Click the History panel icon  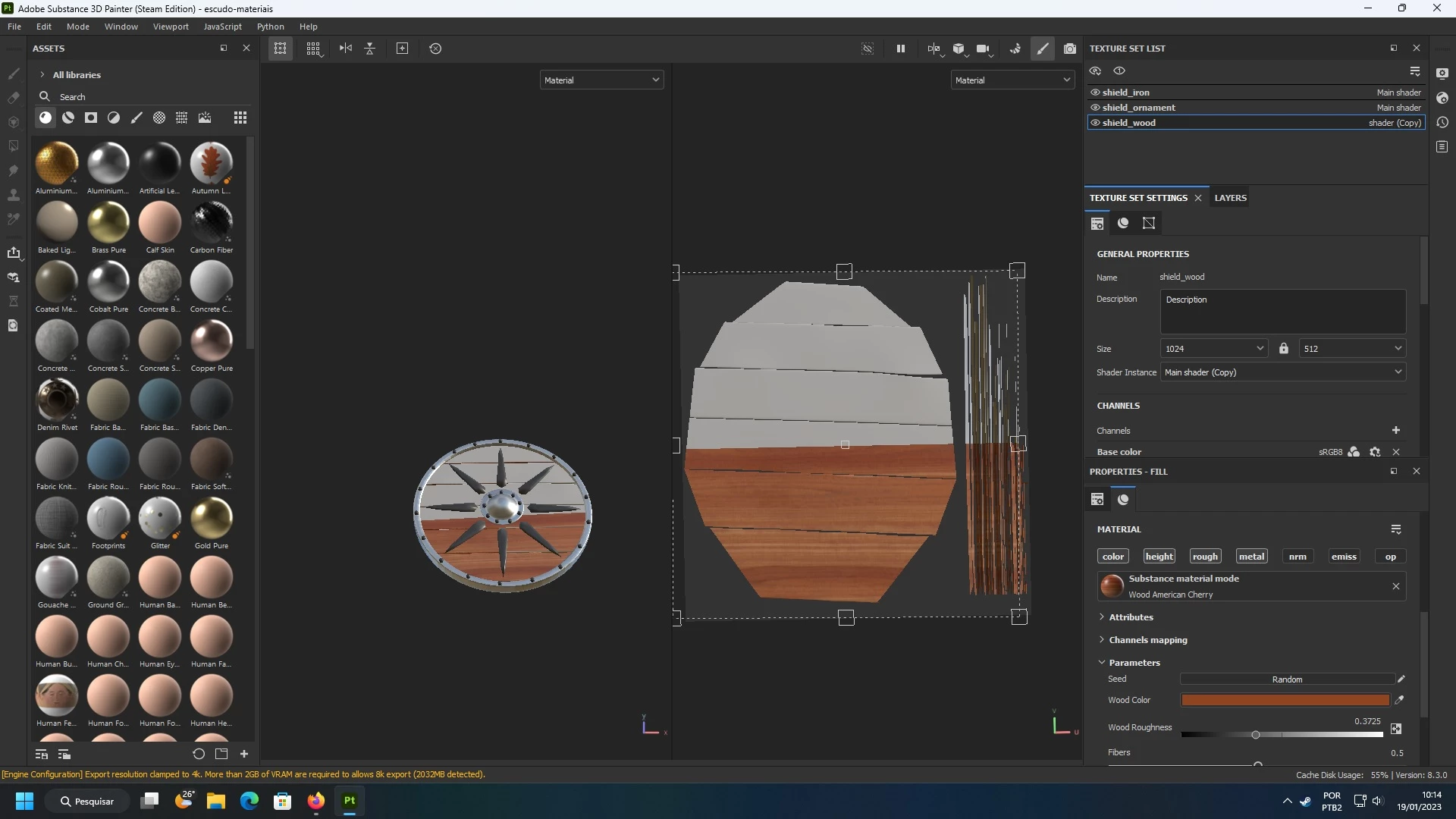pyautogui.click(x=1442, y=122)
